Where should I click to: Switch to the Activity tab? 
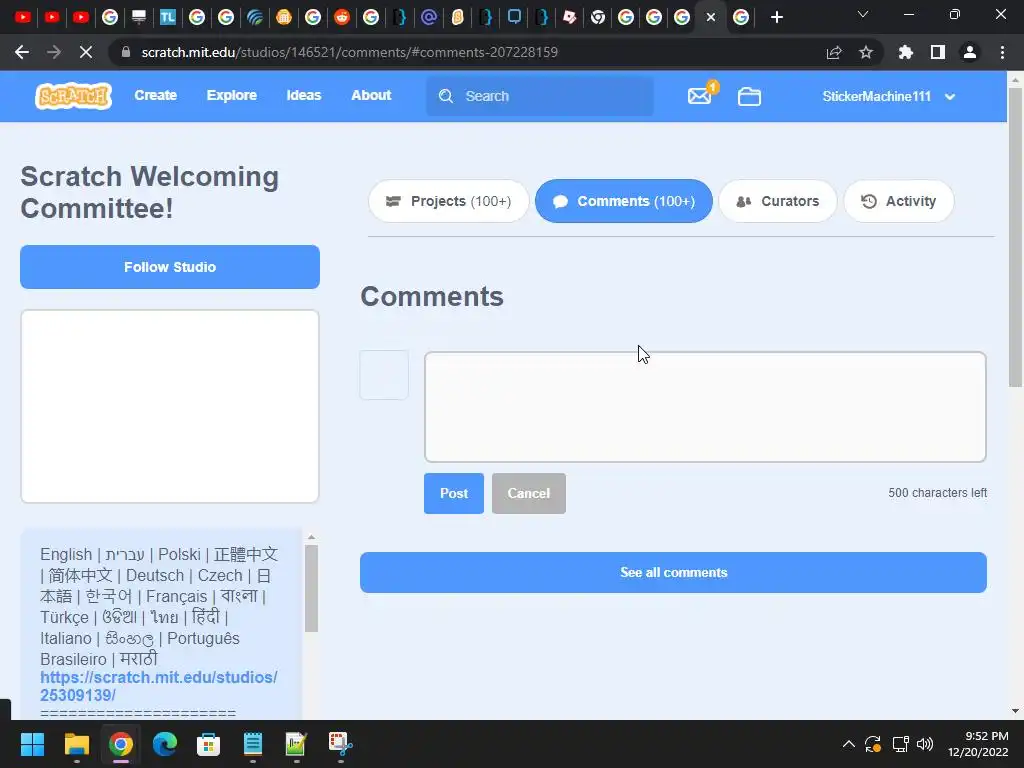click(x=899, y=201)
